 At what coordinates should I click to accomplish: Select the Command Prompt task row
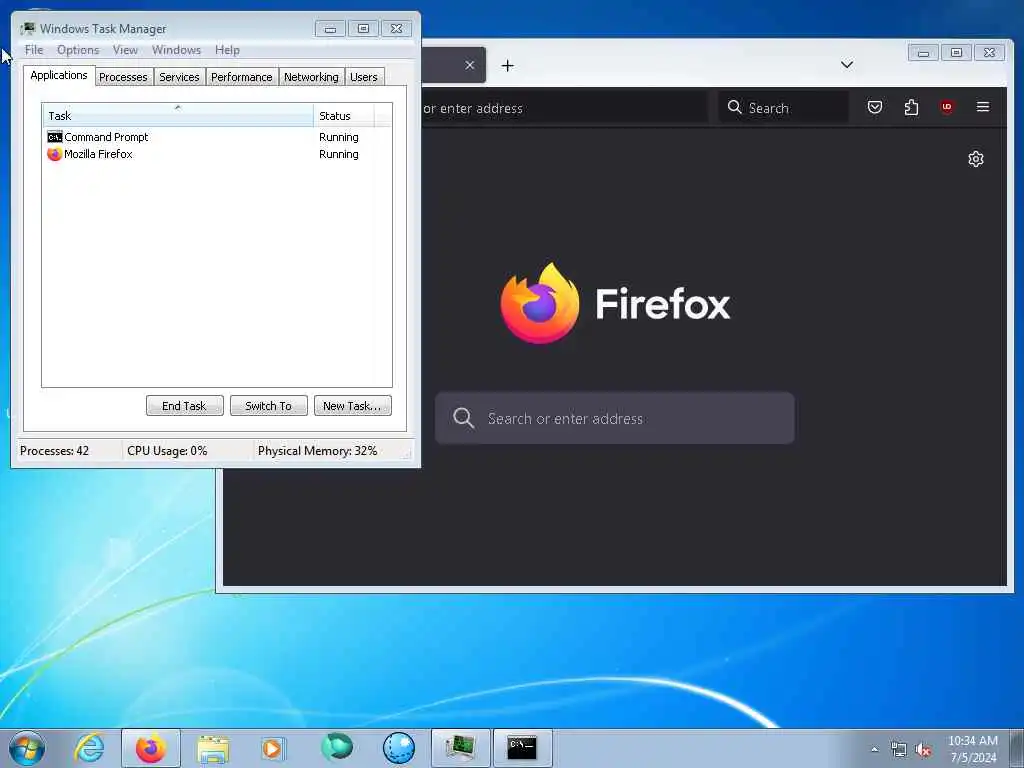tap(217, 137)
